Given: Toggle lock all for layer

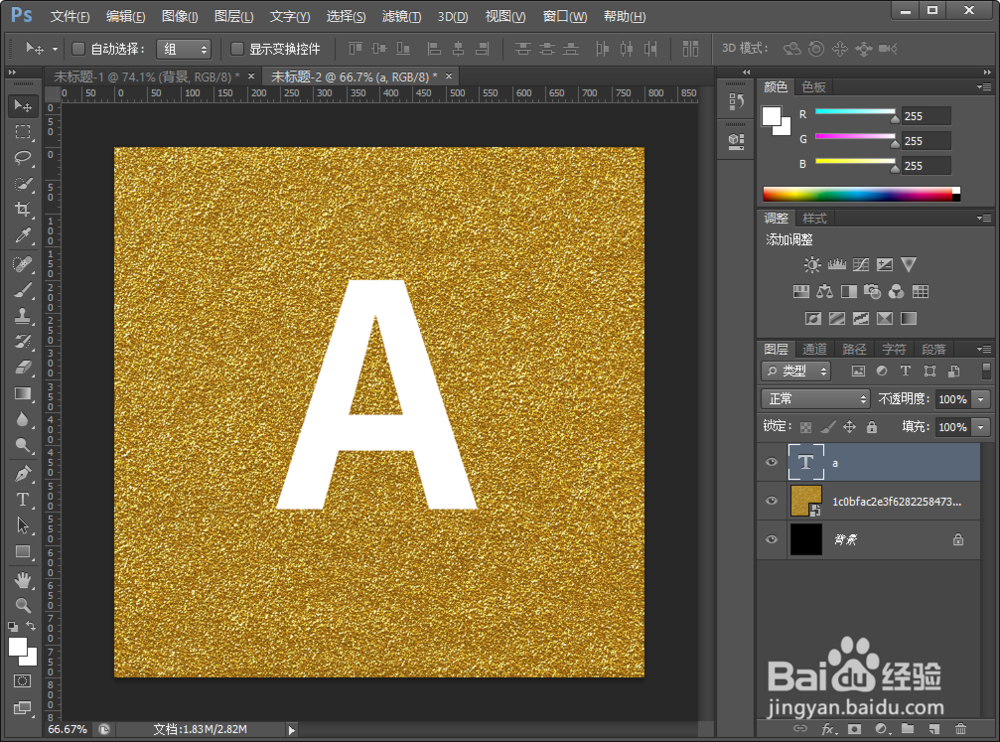Looking at the screenshot, I should click(872, 427).
